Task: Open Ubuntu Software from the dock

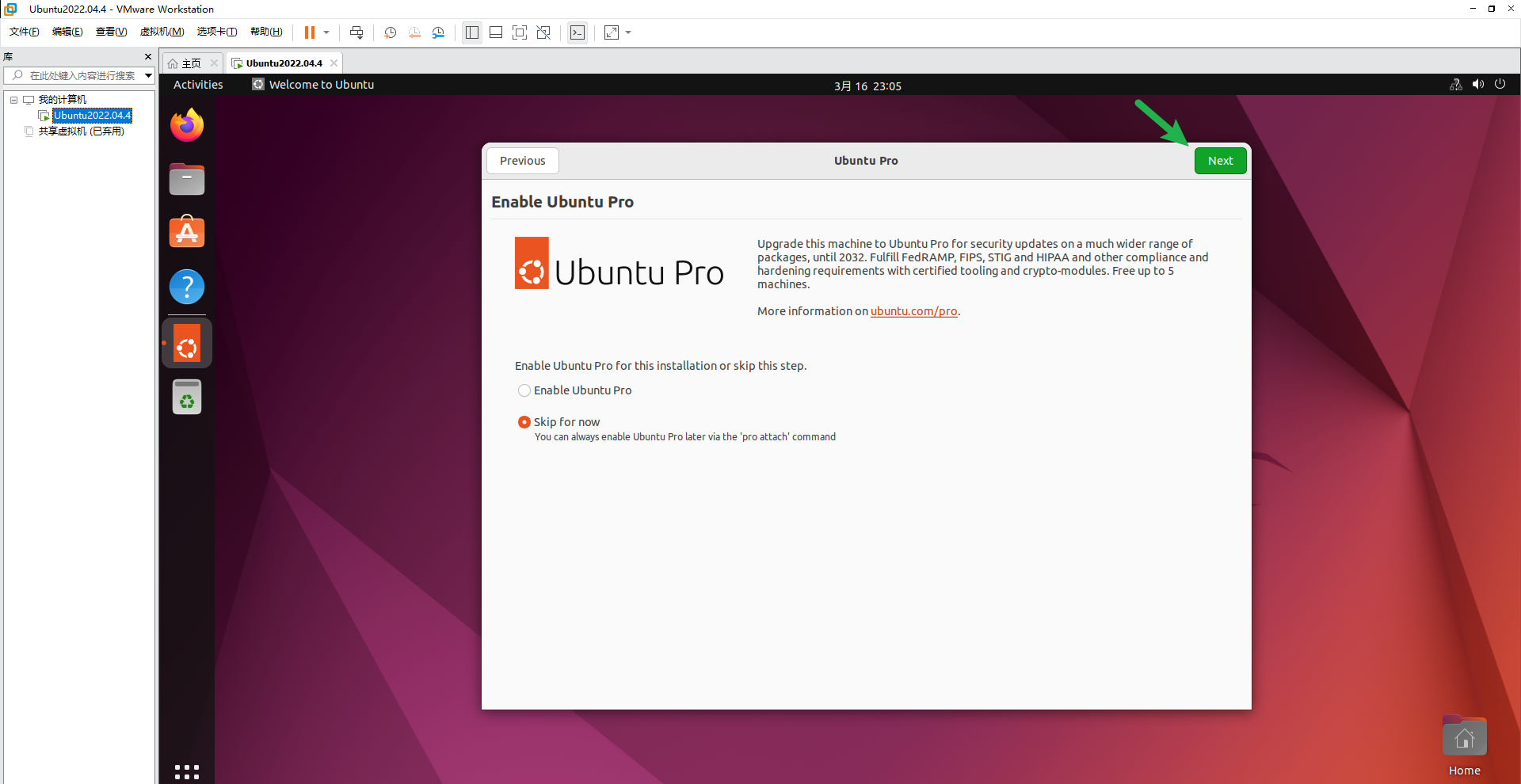Action: pyautogui.click(x=187, y=233)
